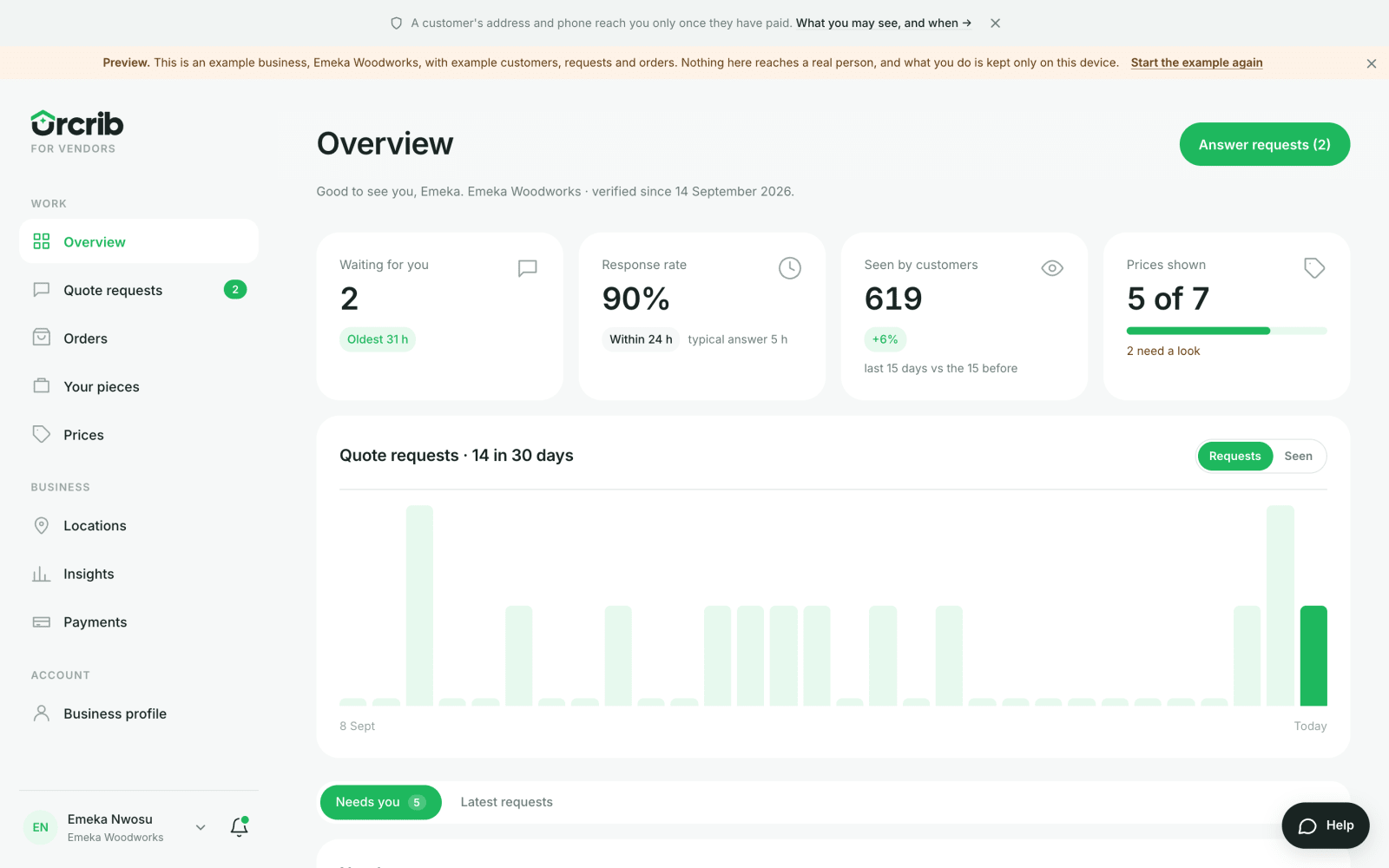Click the EN avatar badge
The image size is (1389, 868).
tap(41, 827)
